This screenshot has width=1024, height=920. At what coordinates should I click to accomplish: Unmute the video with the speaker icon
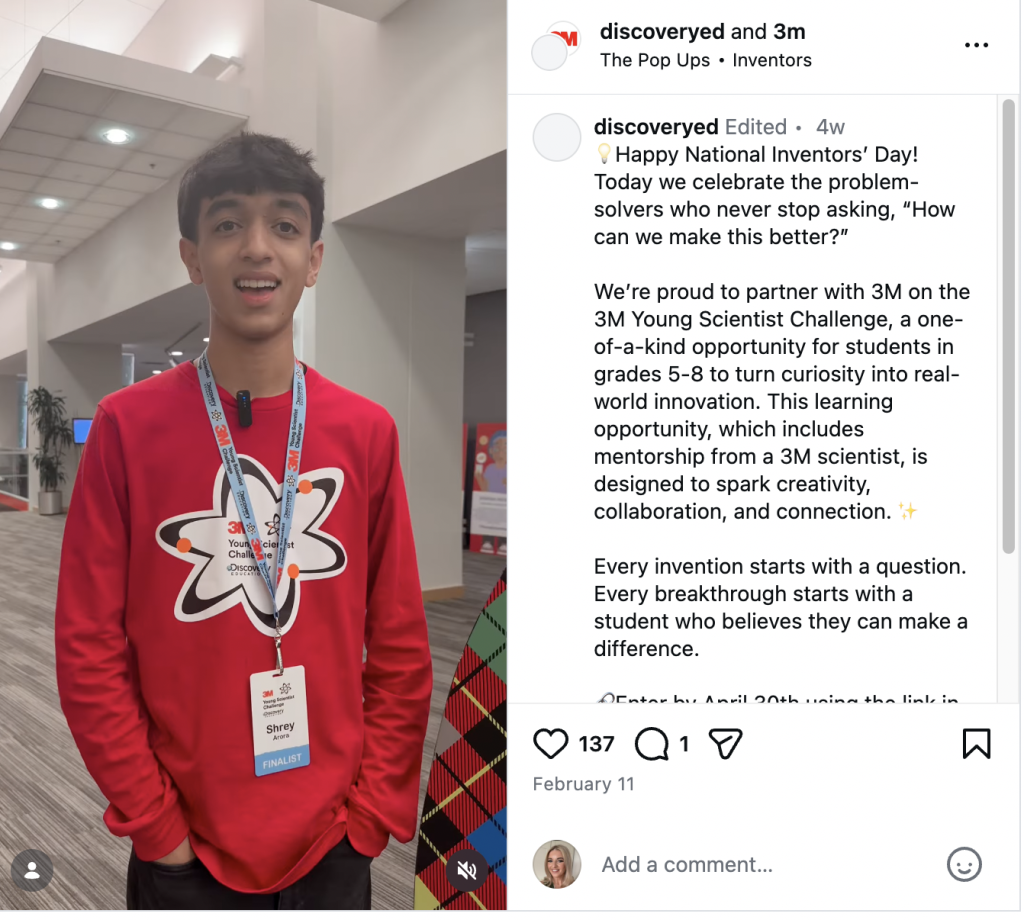(x=466, y=870)
